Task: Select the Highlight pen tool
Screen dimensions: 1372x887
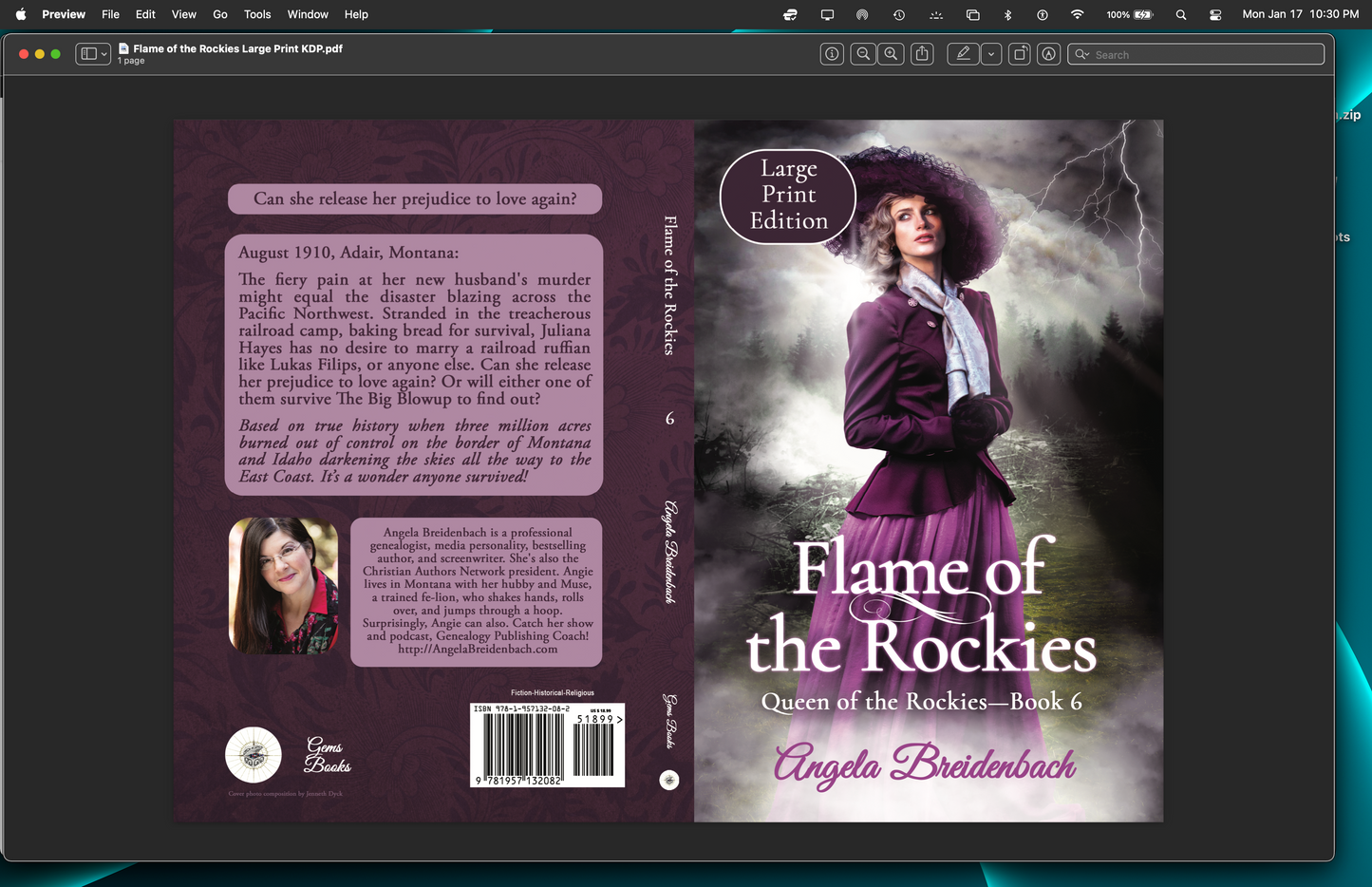Action: click(x=964, y=54)
